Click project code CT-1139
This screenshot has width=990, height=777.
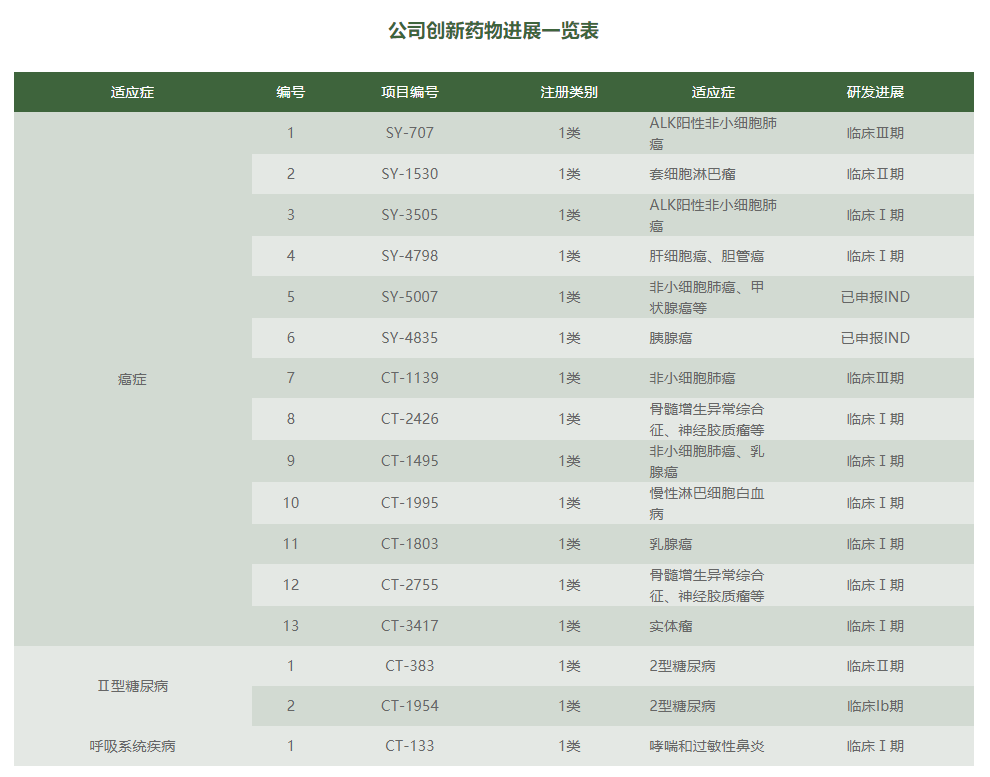tap(409, 378)
